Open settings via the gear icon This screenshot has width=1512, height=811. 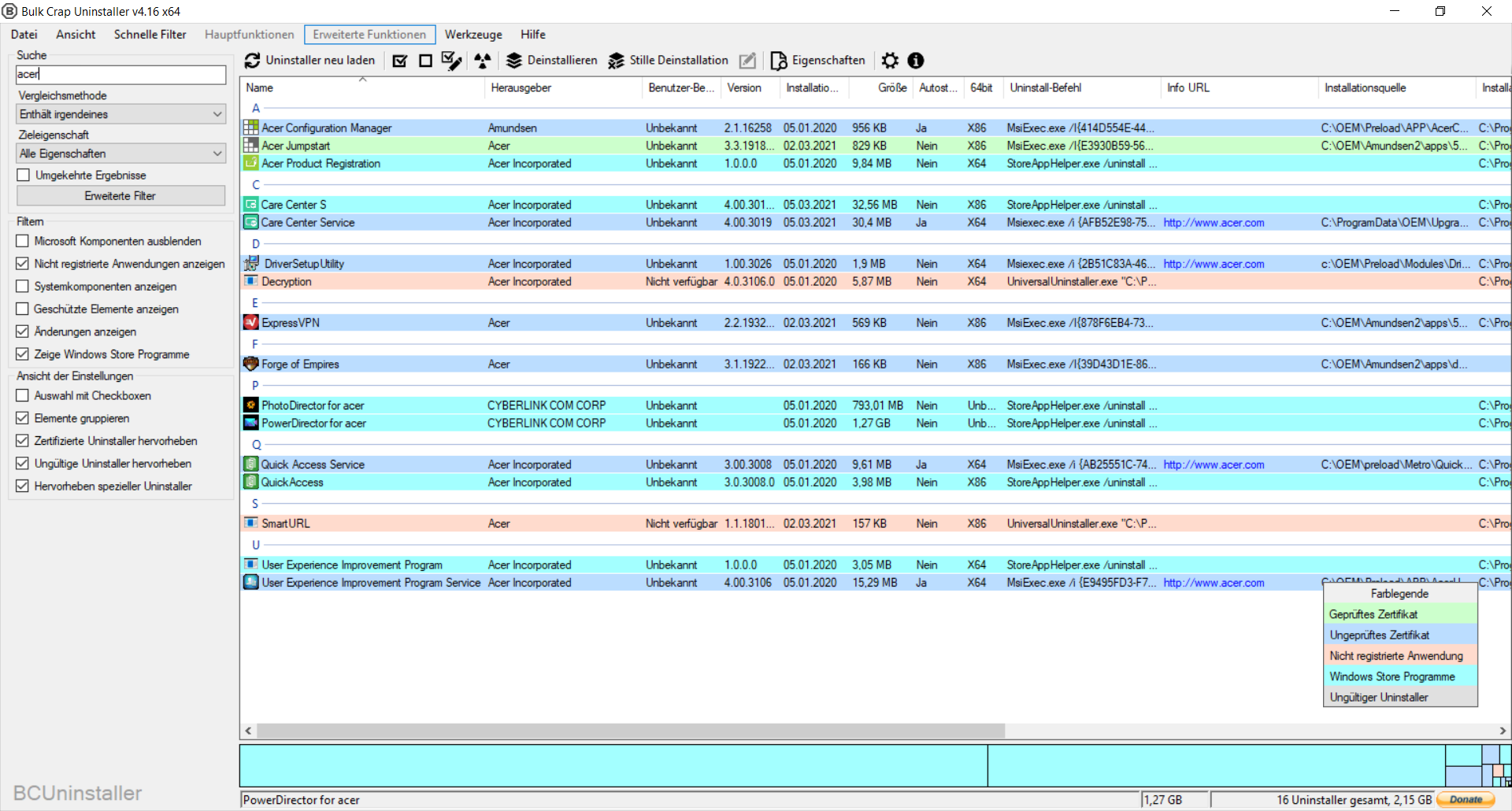click(890, 61)
